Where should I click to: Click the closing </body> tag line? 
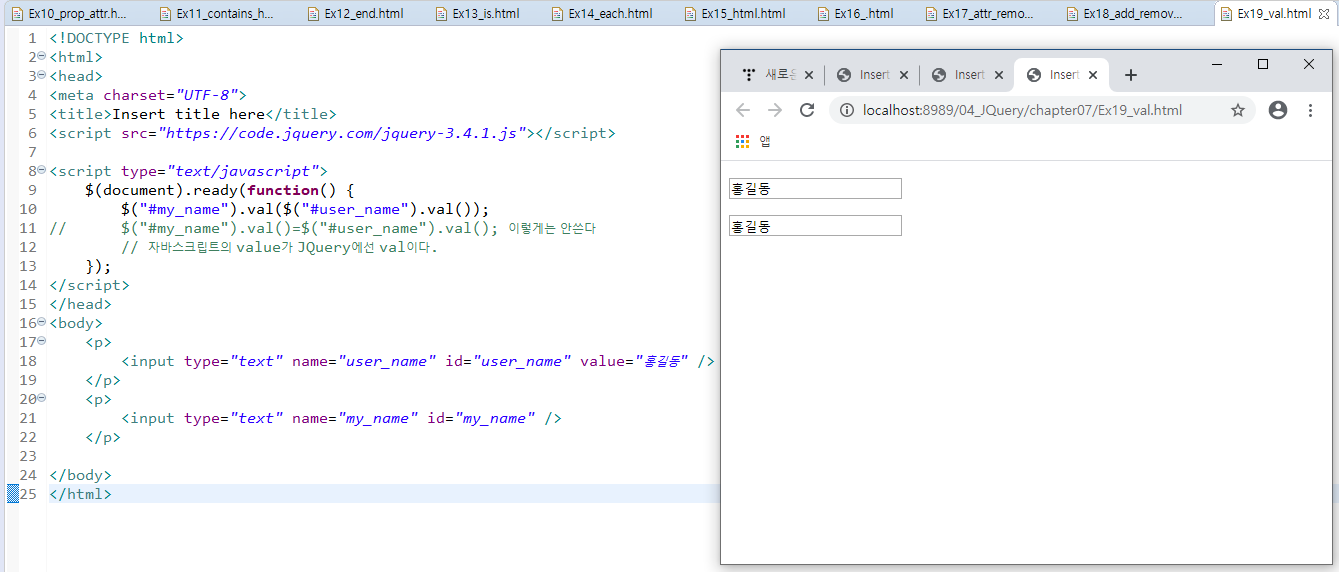tap(80, 475)
